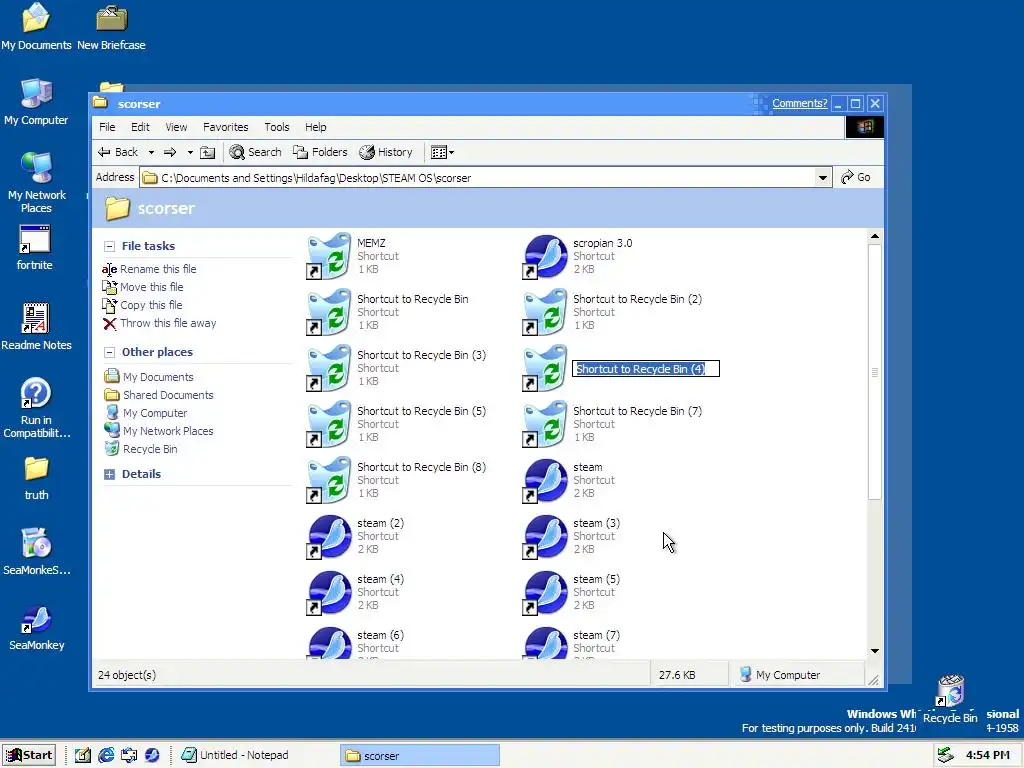Select Shortcut to Recycle Bin (8) icon
1024x768 pixels.
tap(328, 481)
